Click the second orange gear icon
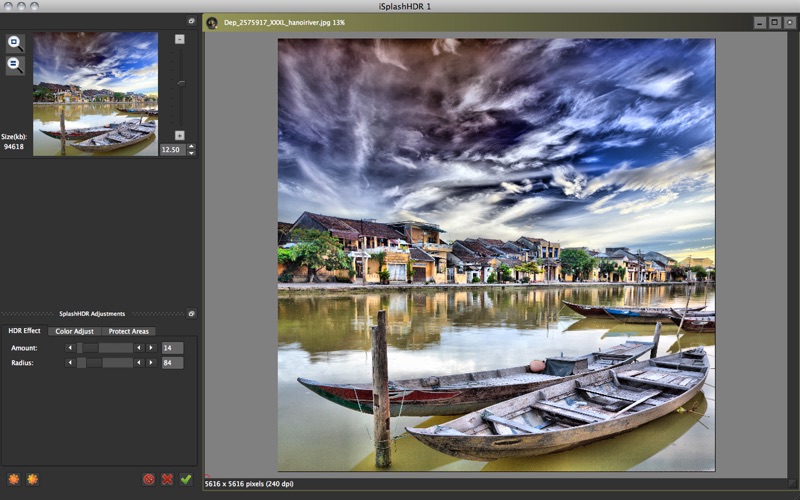This screenshot has width=800, height=500. 33,479
